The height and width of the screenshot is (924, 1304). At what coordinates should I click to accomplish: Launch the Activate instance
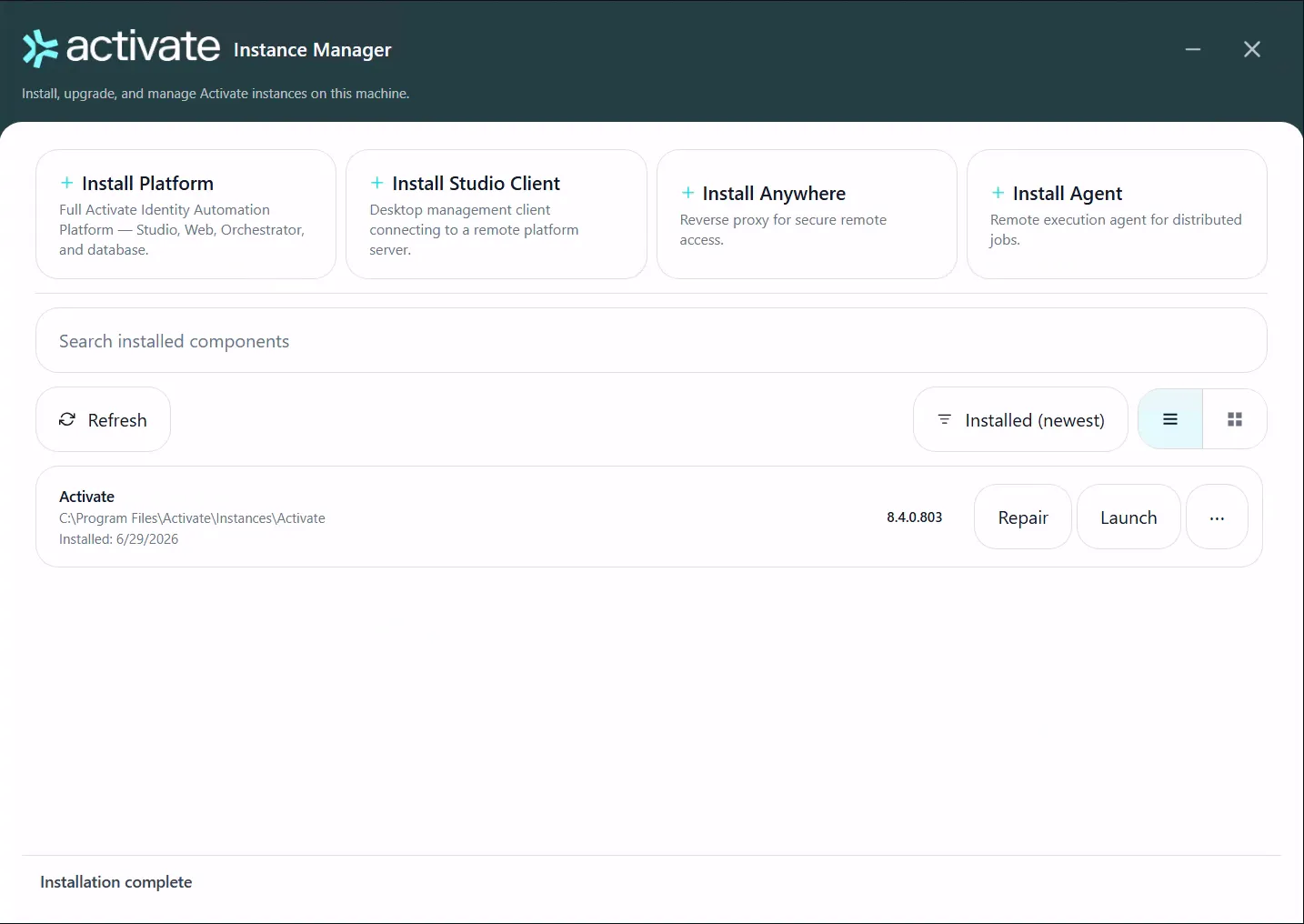1128,517
